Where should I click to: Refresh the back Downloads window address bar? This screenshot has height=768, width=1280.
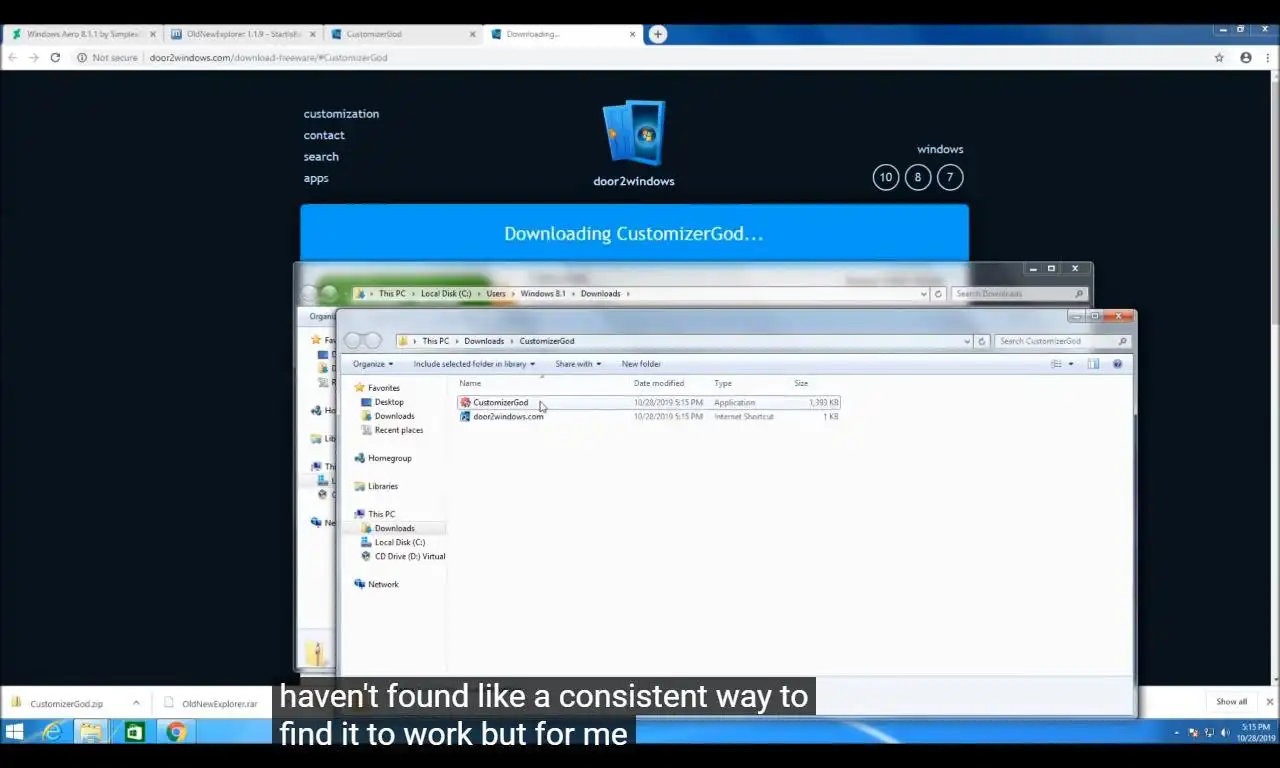tap(938, 293)
